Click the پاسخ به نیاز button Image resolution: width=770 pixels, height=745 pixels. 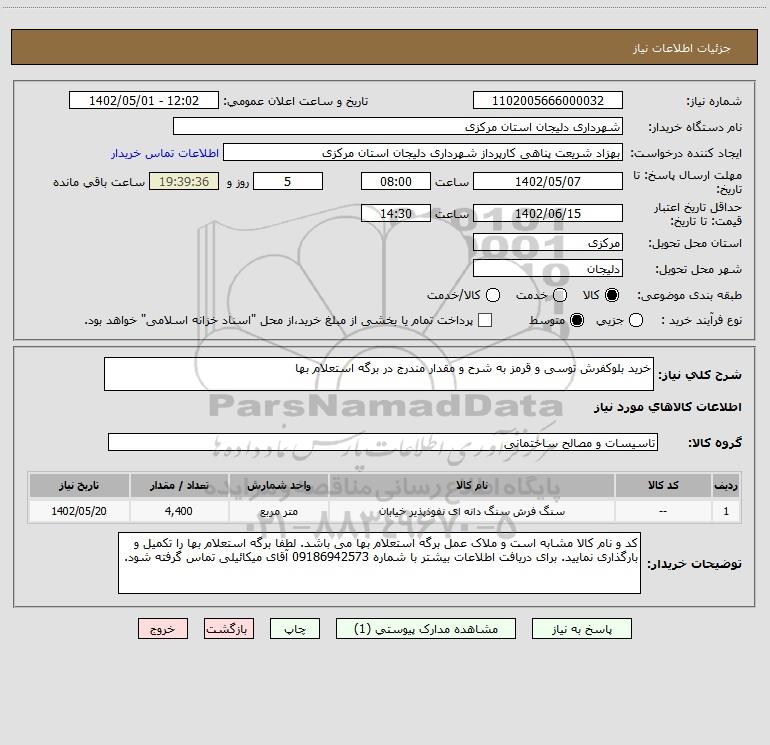pyautogui.click(x=582, y=629)
